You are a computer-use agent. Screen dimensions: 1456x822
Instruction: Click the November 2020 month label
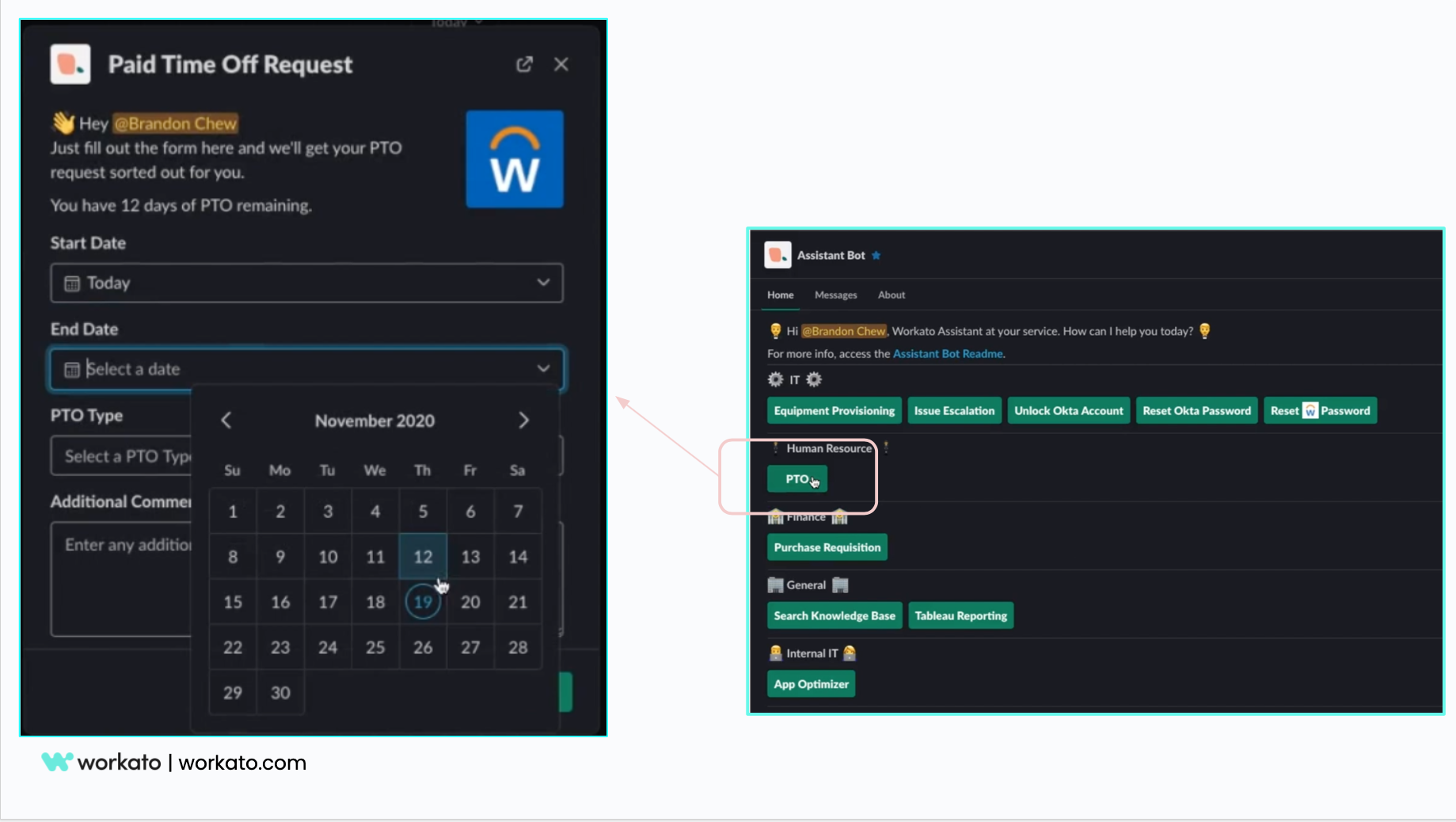(374, 421)
